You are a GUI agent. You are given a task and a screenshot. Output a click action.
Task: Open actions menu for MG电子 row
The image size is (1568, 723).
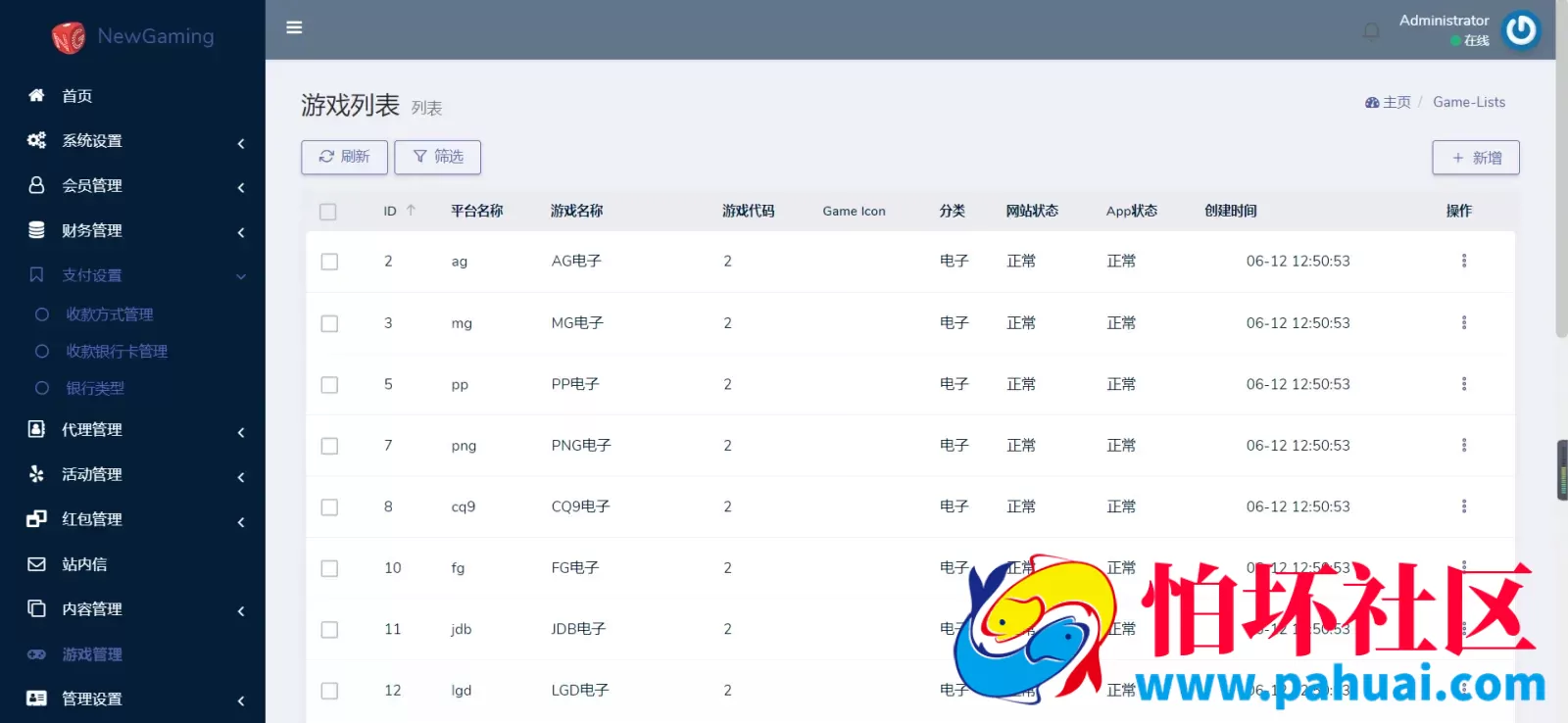1464,322
